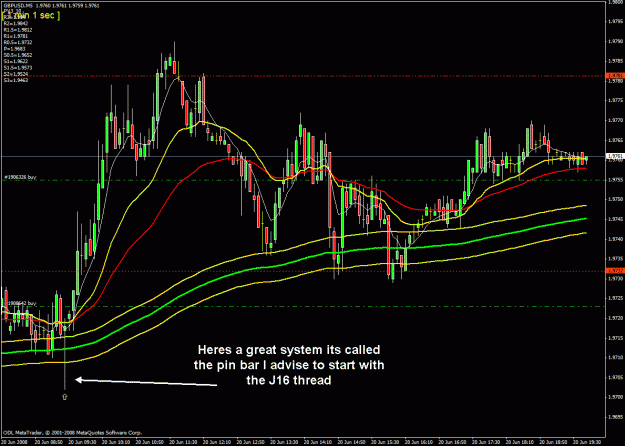Click the 1.9710 price scale label
The image size is (625, 446).
(x=616, y=358)
